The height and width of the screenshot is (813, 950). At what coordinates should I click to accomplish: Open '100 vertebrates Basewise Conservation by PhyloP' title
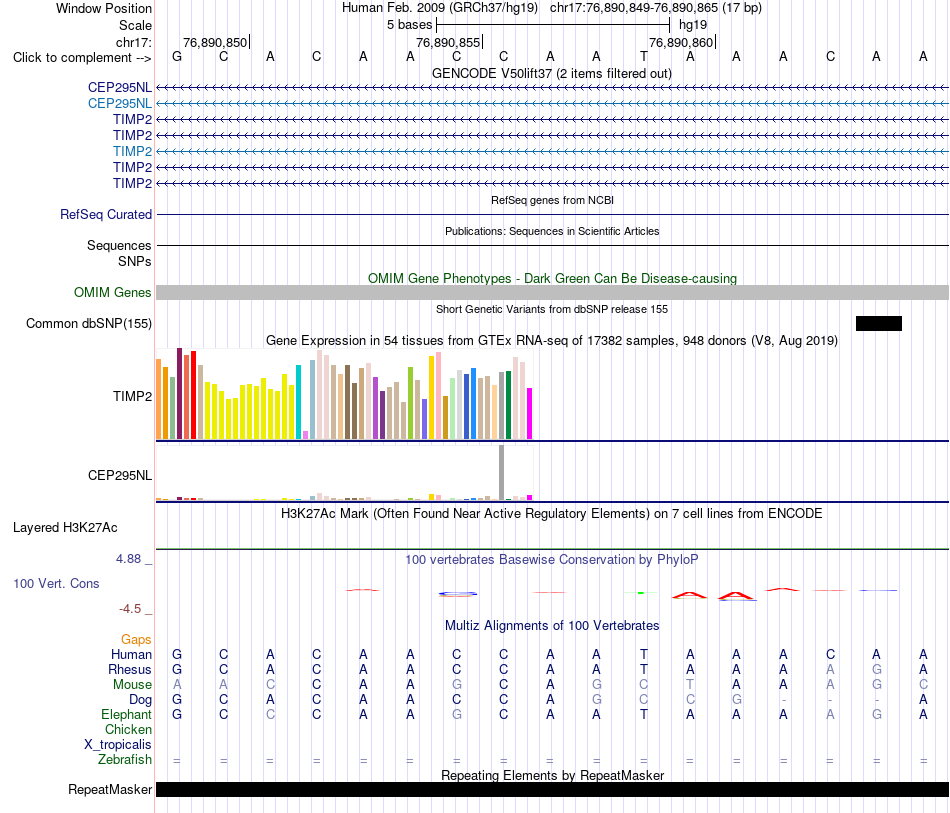552,560
